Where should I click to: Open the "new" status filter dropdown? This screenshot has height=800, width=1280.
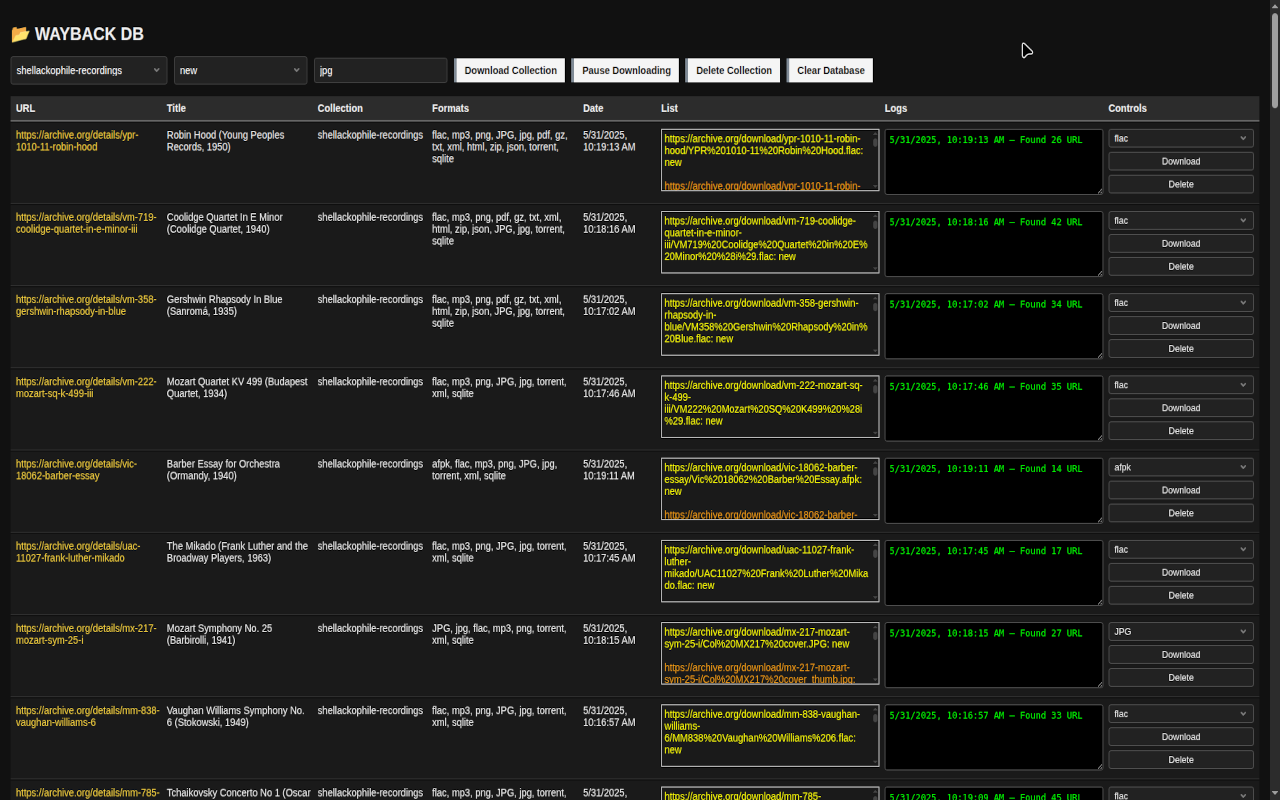click(241, 70)
